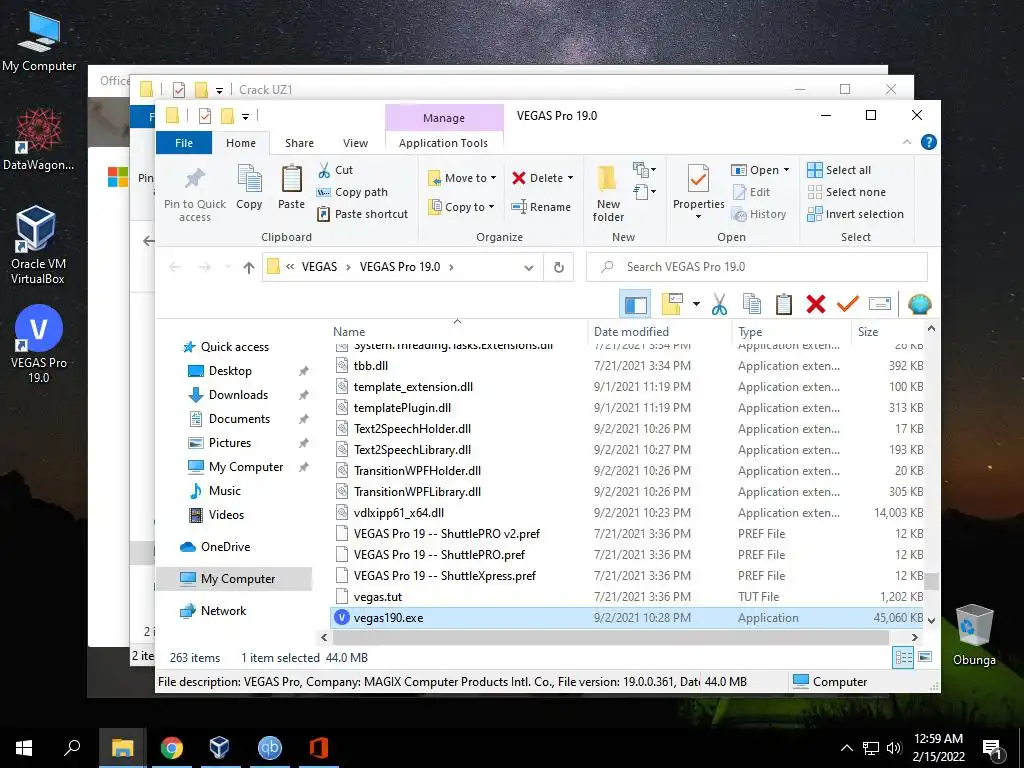This screenshot has width=1024, height=768.
Task: Open the Easy access dropdown icon
Action: pyautogui.click(x=645, y=192)
